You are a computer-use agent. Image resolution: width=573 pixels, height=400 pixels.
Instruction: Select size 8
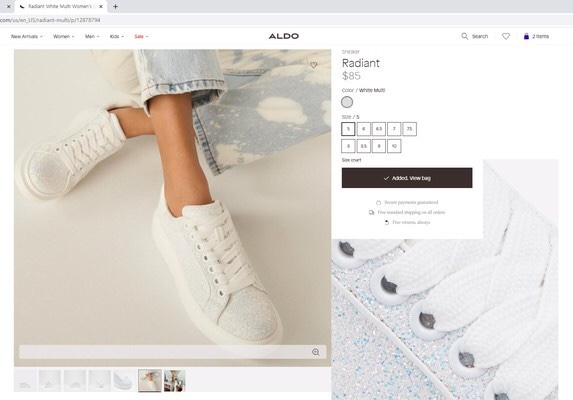pos(348,146)
